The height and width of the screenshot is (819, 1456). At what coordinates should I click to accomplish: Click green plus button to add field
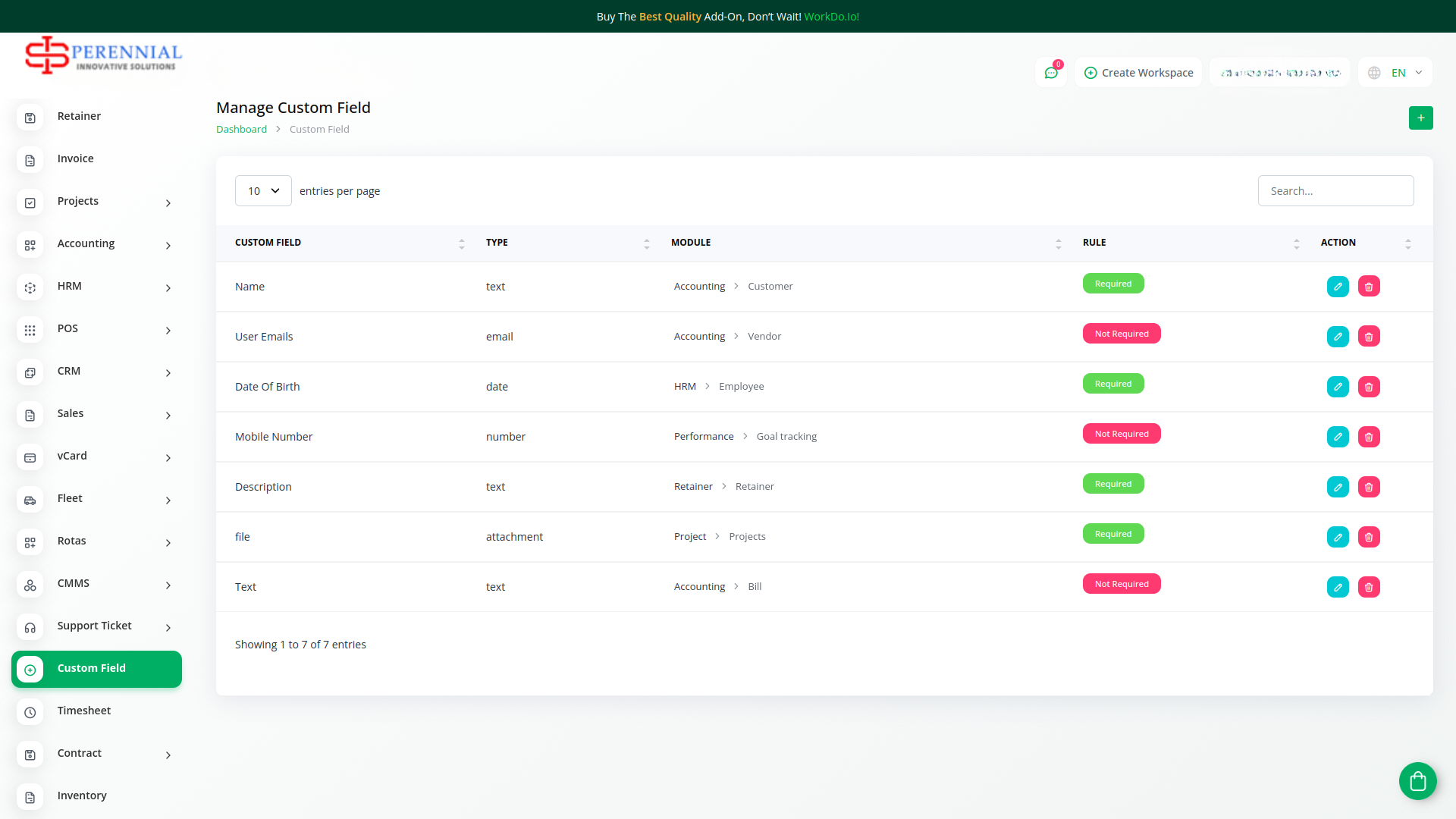1420,118
